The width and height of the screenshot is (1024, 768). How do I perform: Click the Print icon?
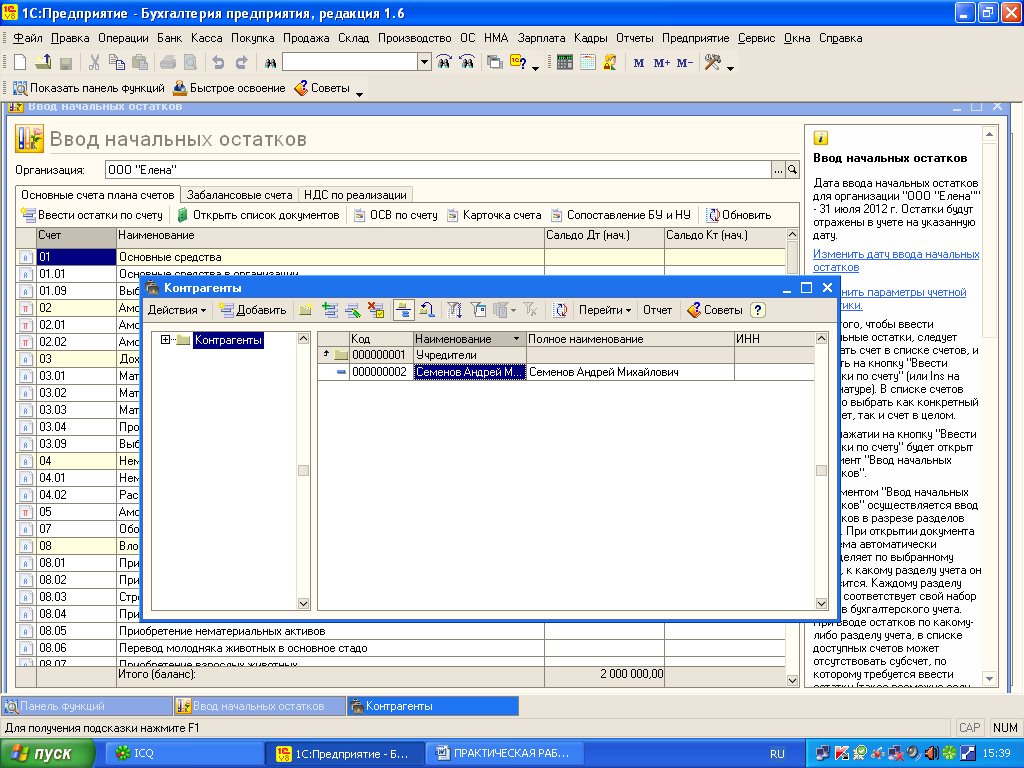(x=168, y=62)
